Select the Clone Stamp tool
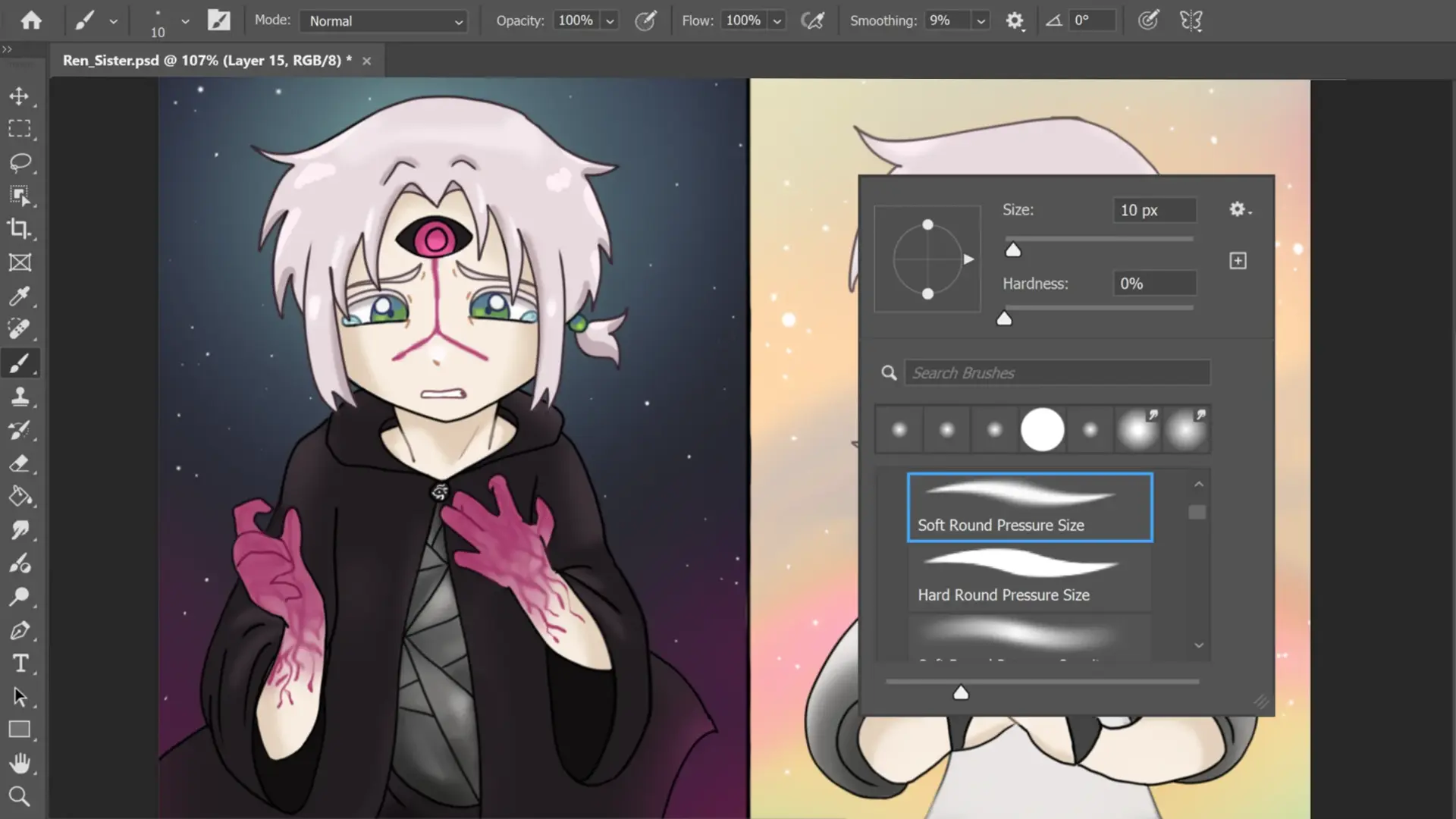The height and width of the screenshot is (819, 1456). tap(20, 397)
